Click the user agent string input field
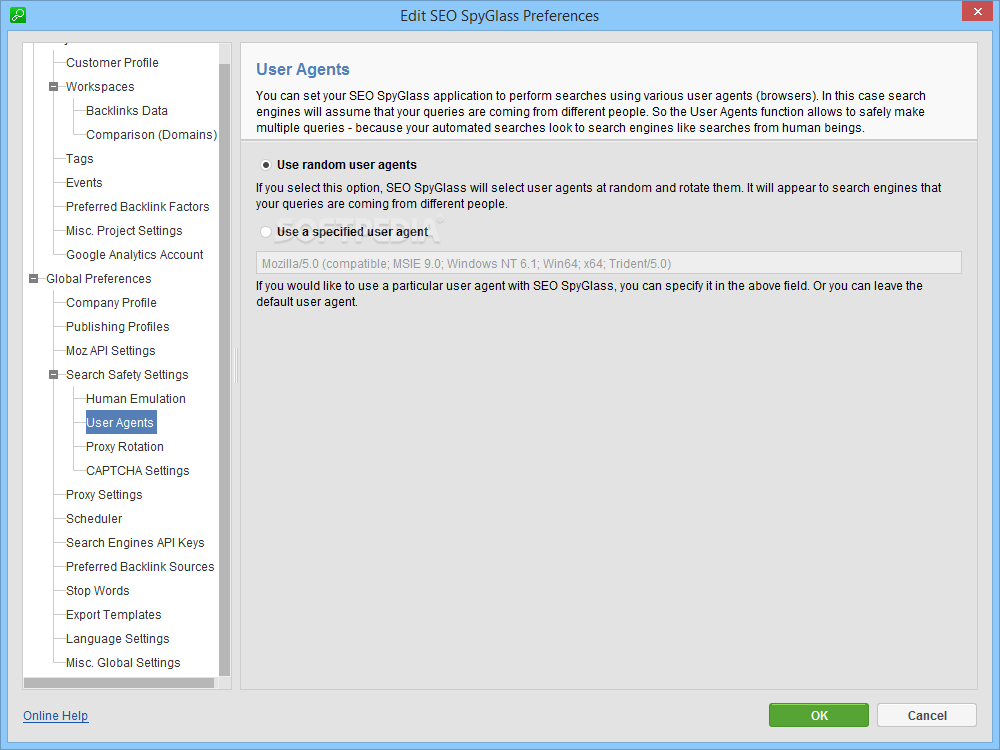1000x750 pixels. (x=608, y=263)
